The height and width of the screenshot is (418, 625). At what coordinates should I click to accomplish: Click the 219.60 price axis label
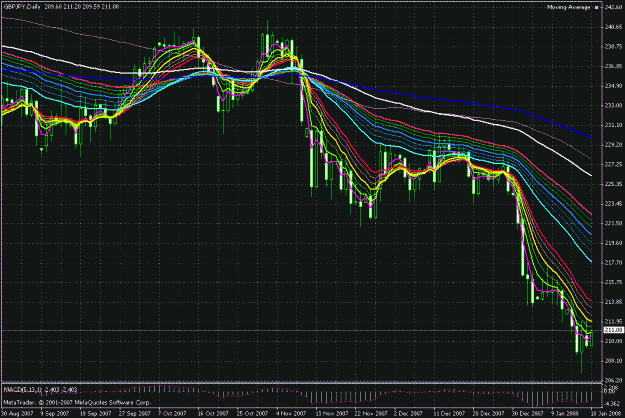[x=615, y=243]
